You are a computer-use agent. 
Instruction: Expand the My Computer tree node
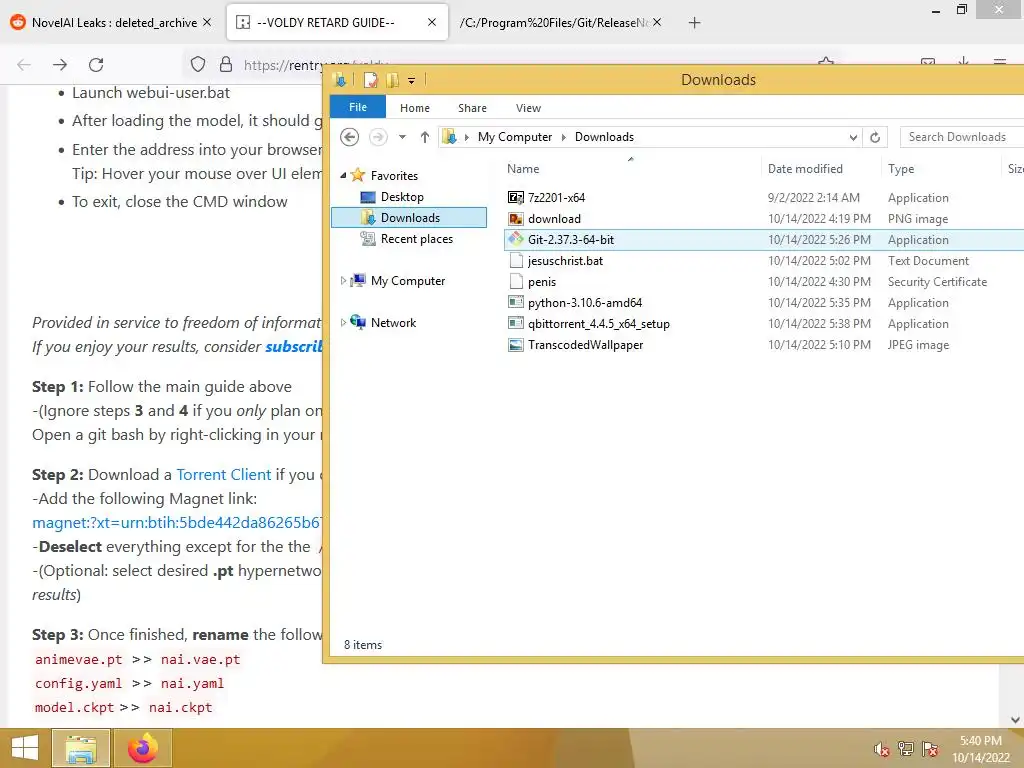tap(344, 281)
